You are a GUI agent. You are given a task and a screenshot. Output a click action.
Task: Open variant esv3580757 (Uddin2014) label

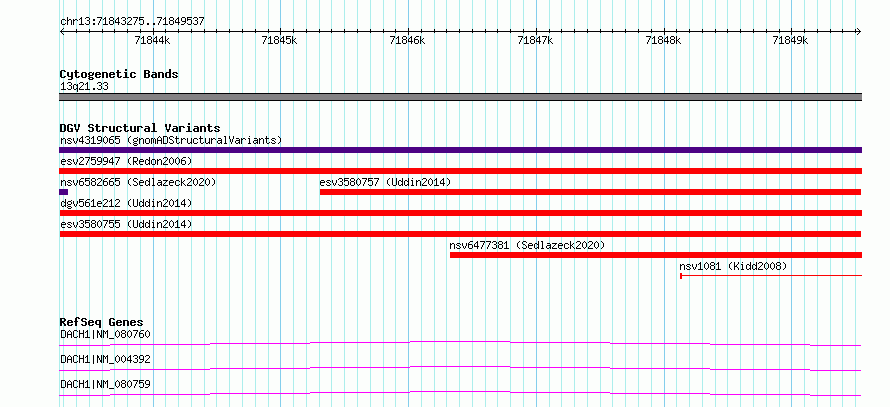pos(385,182)
